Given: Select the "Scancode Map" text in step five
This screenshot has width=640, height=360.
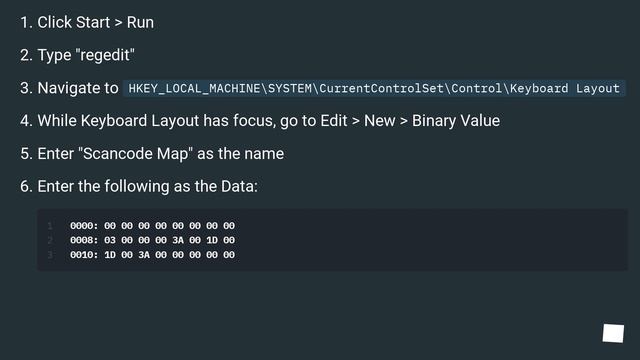Looking at the screenshot, I should (136, 154).
